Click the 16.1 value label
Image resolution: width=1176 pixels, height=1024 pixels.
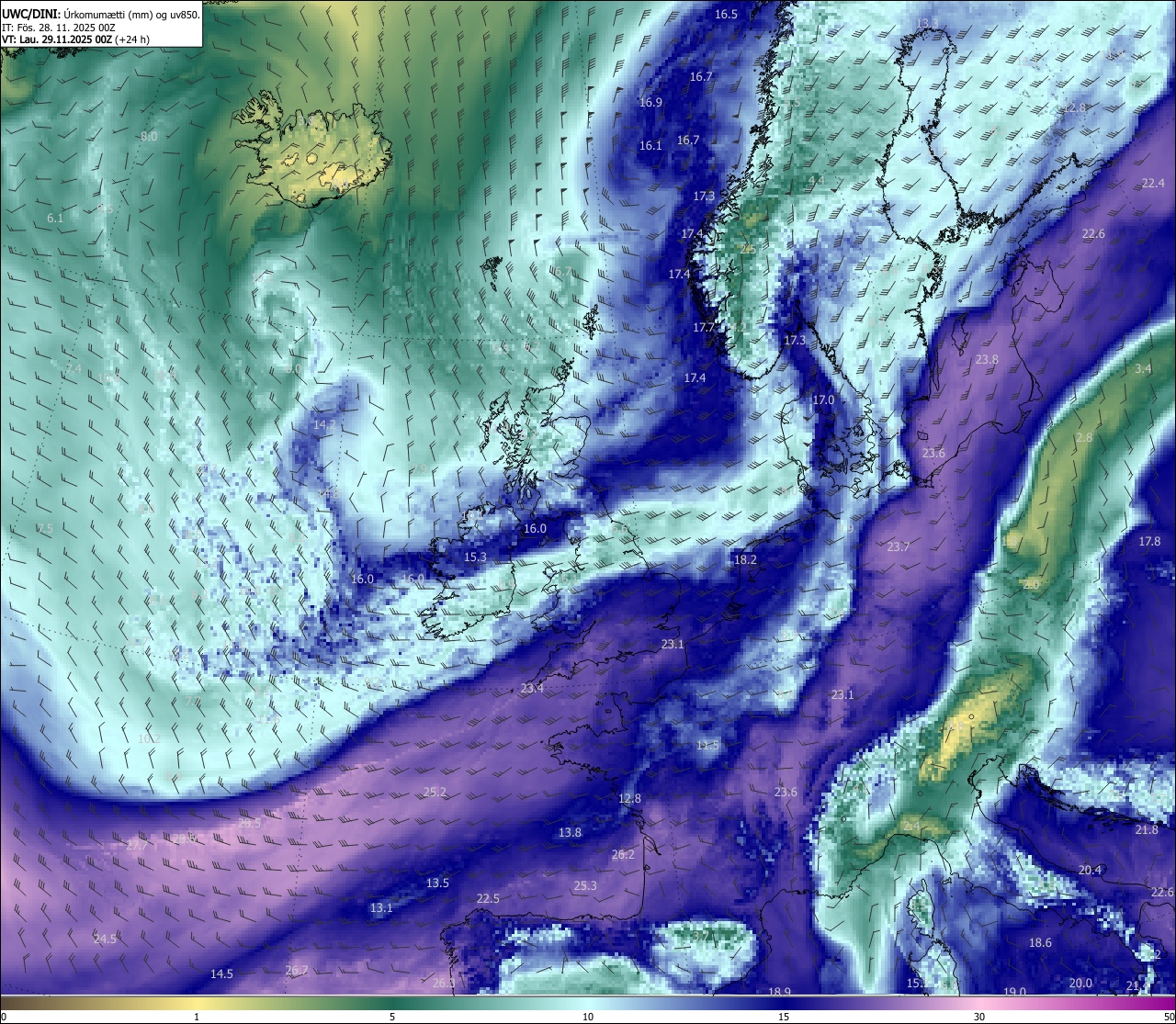coord(650,145)
